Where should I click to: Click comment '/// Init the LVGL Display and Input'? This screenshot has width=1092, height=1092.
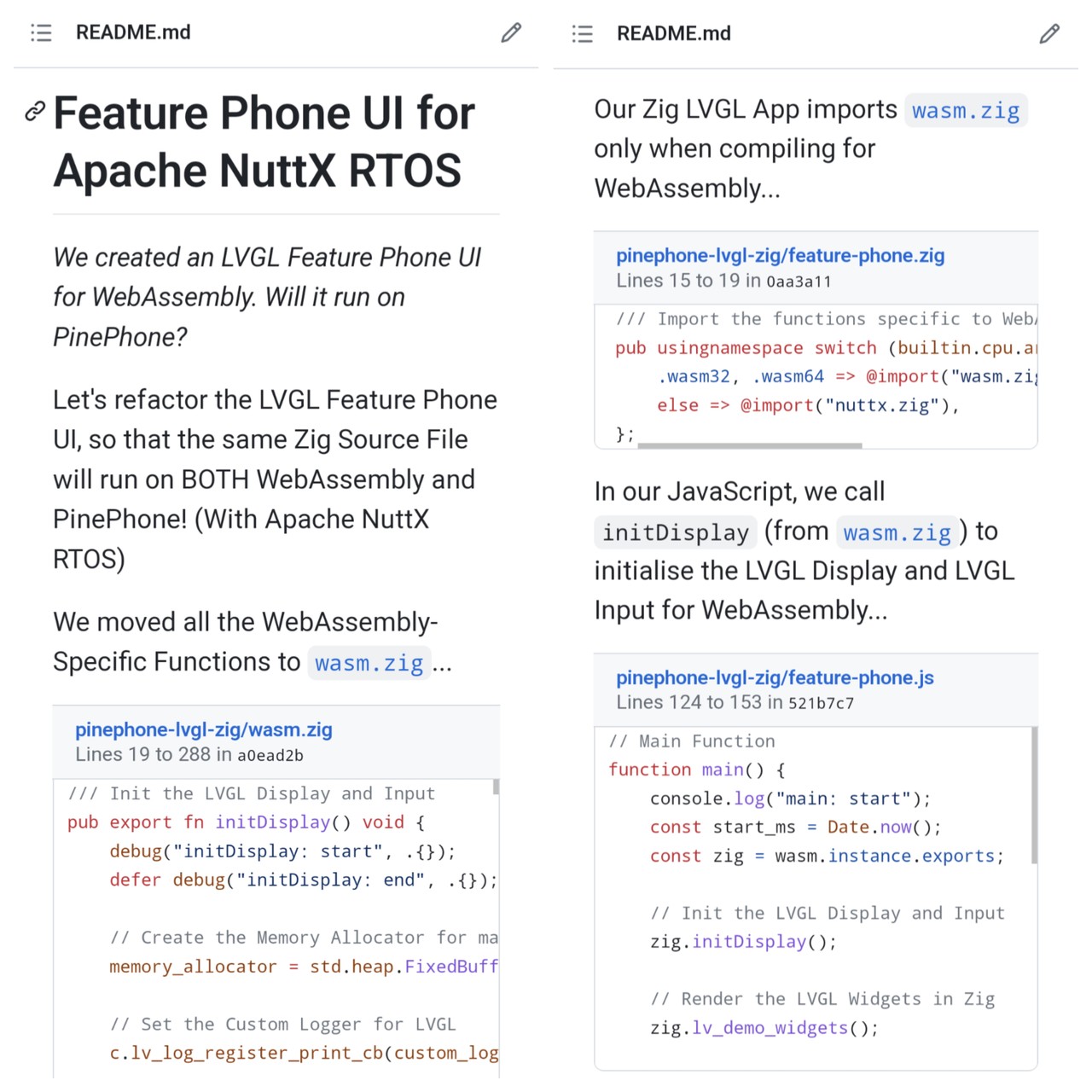point(251,793)
